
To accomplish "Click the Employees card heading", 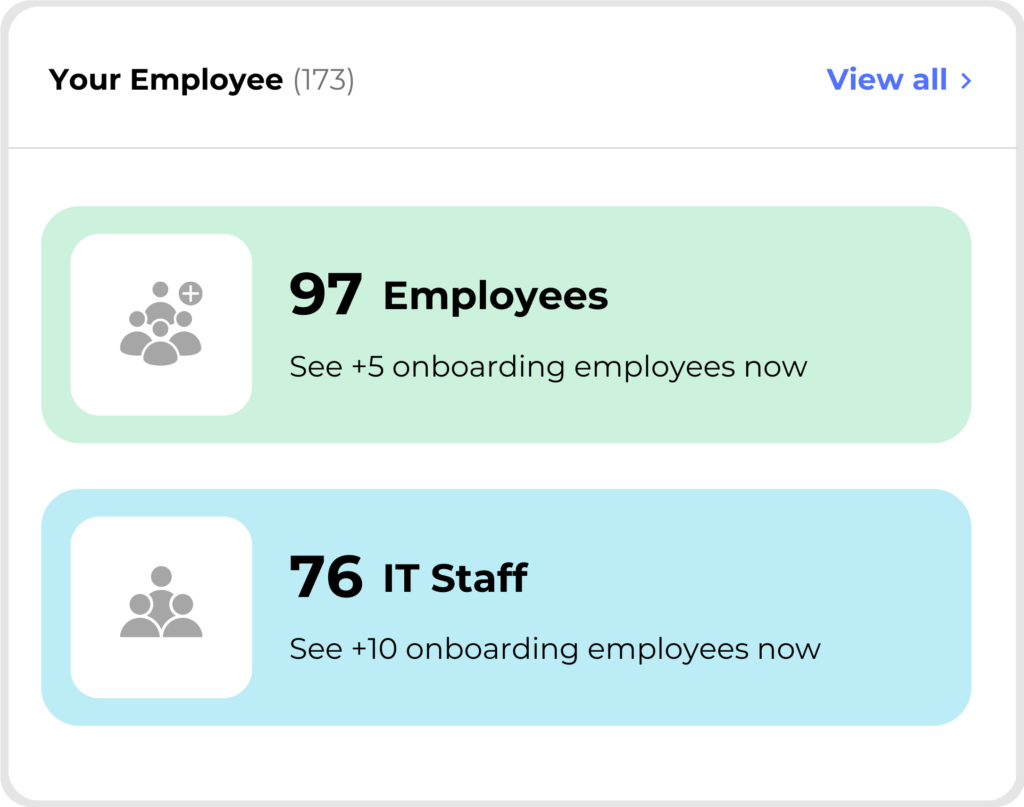I will coord(495,296).
